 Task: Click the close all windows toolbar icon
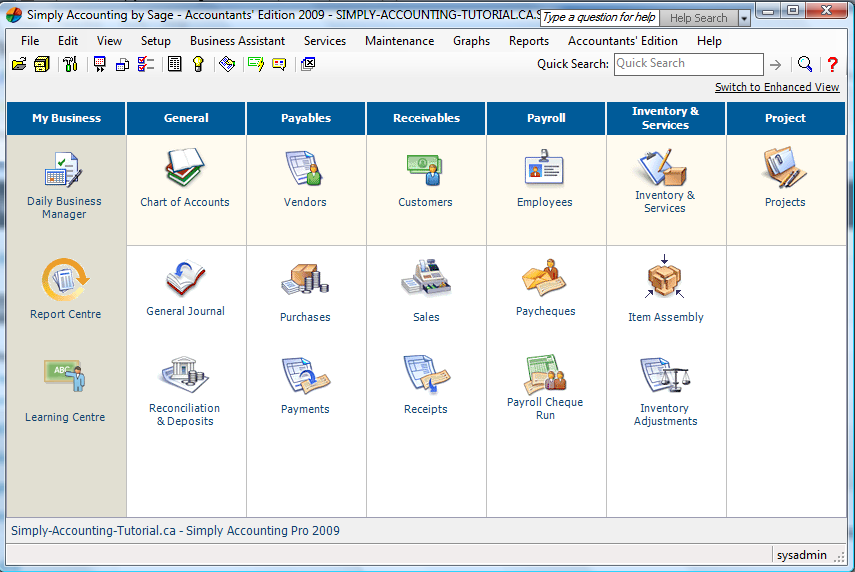click(x=308, y=64)
